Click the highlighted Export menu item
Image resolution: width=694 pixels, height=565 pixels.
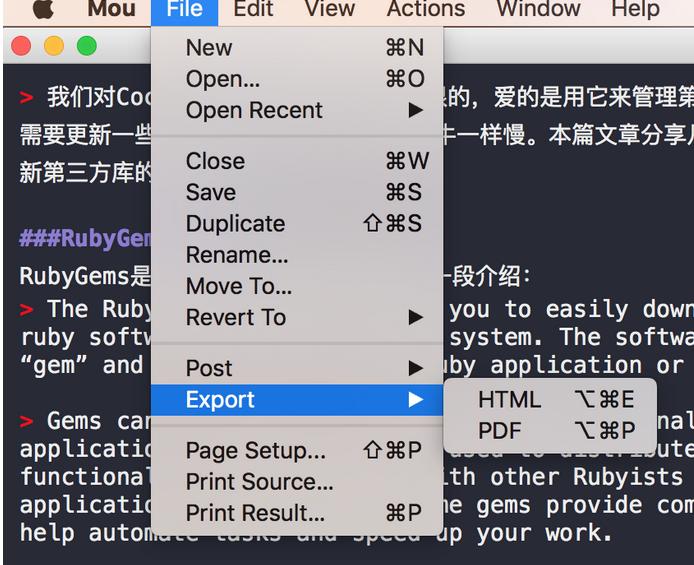pos(297,400)
